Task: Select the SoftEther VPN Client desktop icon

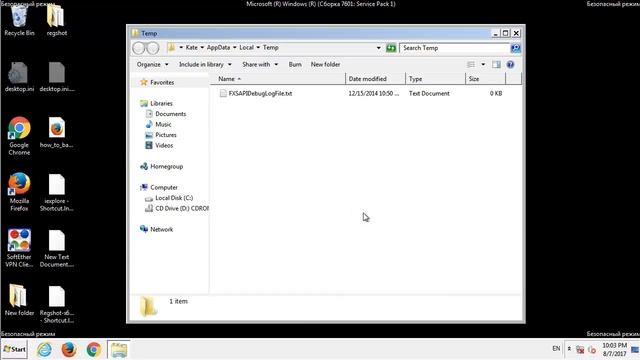Action: (19, 248)
